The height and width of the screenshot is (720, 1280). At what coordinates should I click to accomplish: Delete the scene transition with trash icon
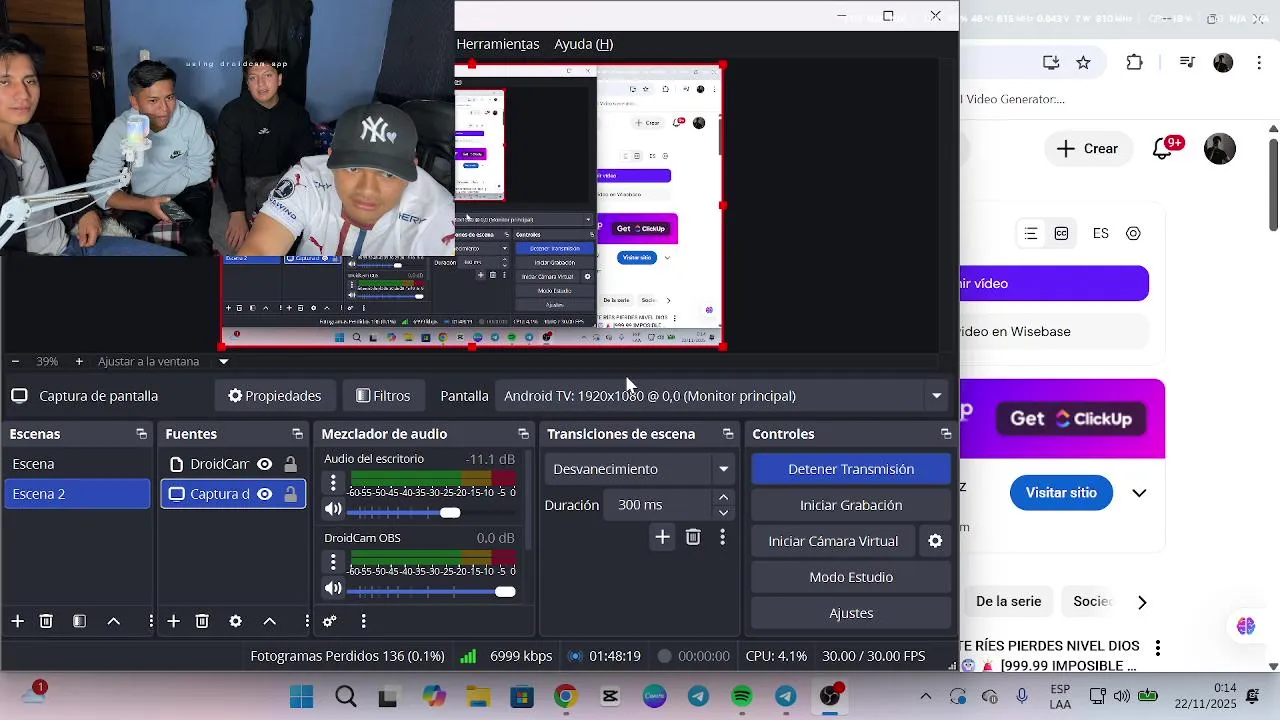693,537
